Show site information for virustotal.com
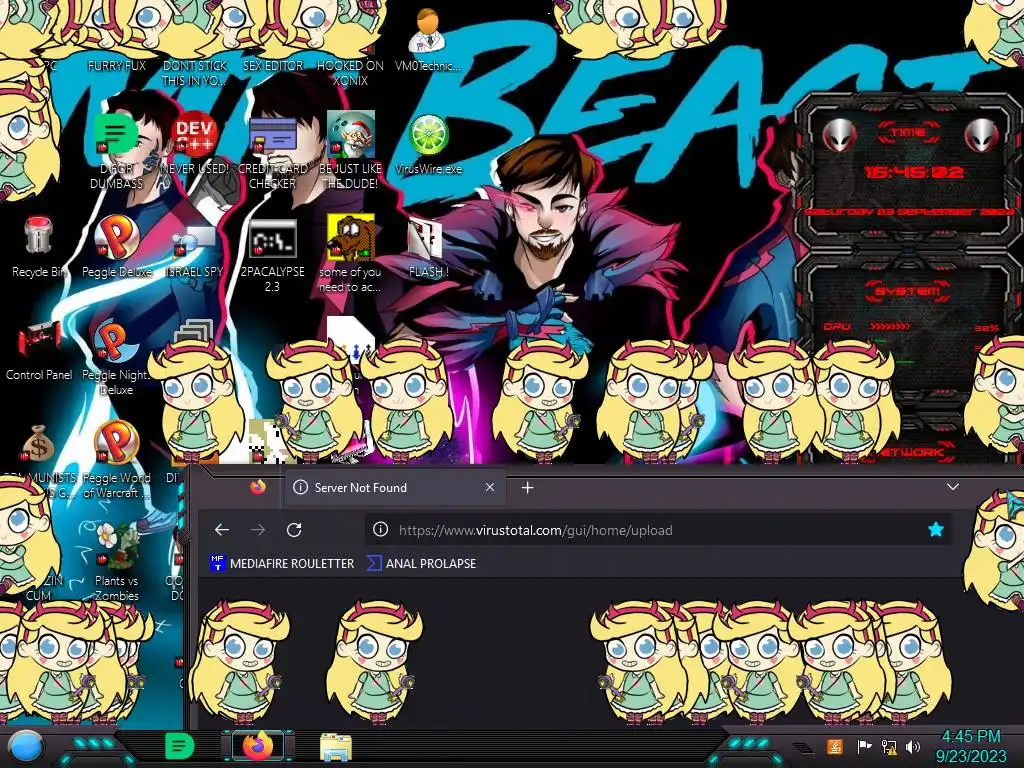Viewport: 1024px width, 768px height. [x=380, y=530]
